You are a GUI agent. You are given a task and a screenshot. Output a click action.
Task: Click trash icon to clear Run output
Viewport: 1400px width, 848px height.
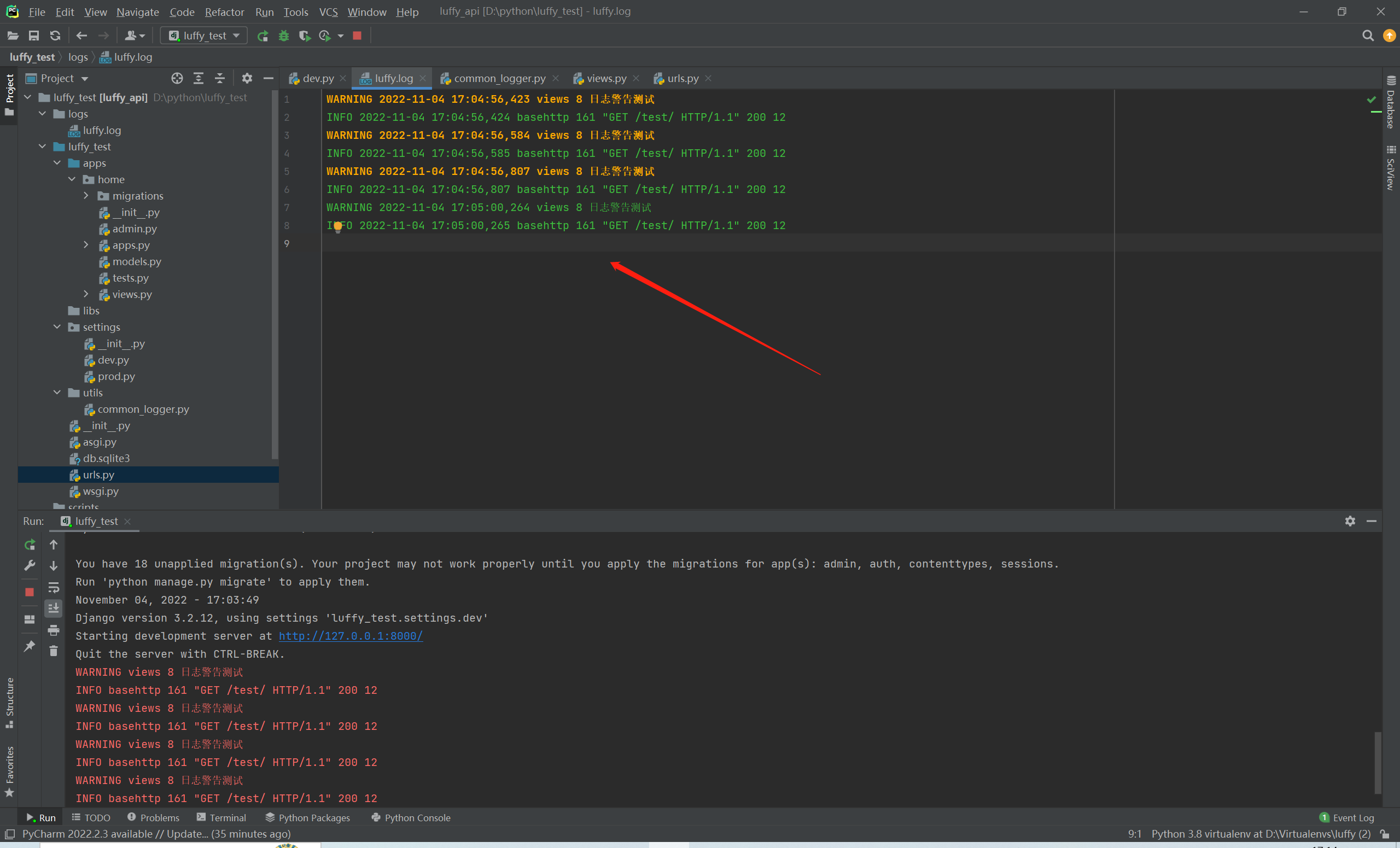pos(54,651)
